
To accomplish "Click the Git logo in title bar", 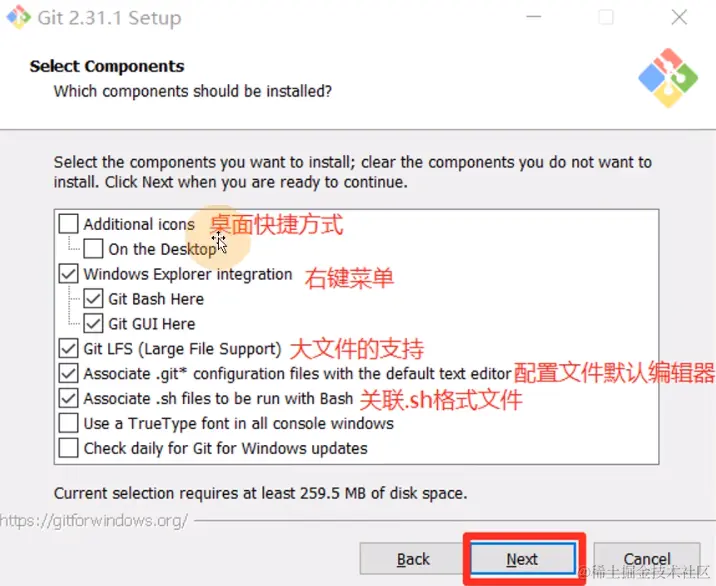I will (18, 17).
